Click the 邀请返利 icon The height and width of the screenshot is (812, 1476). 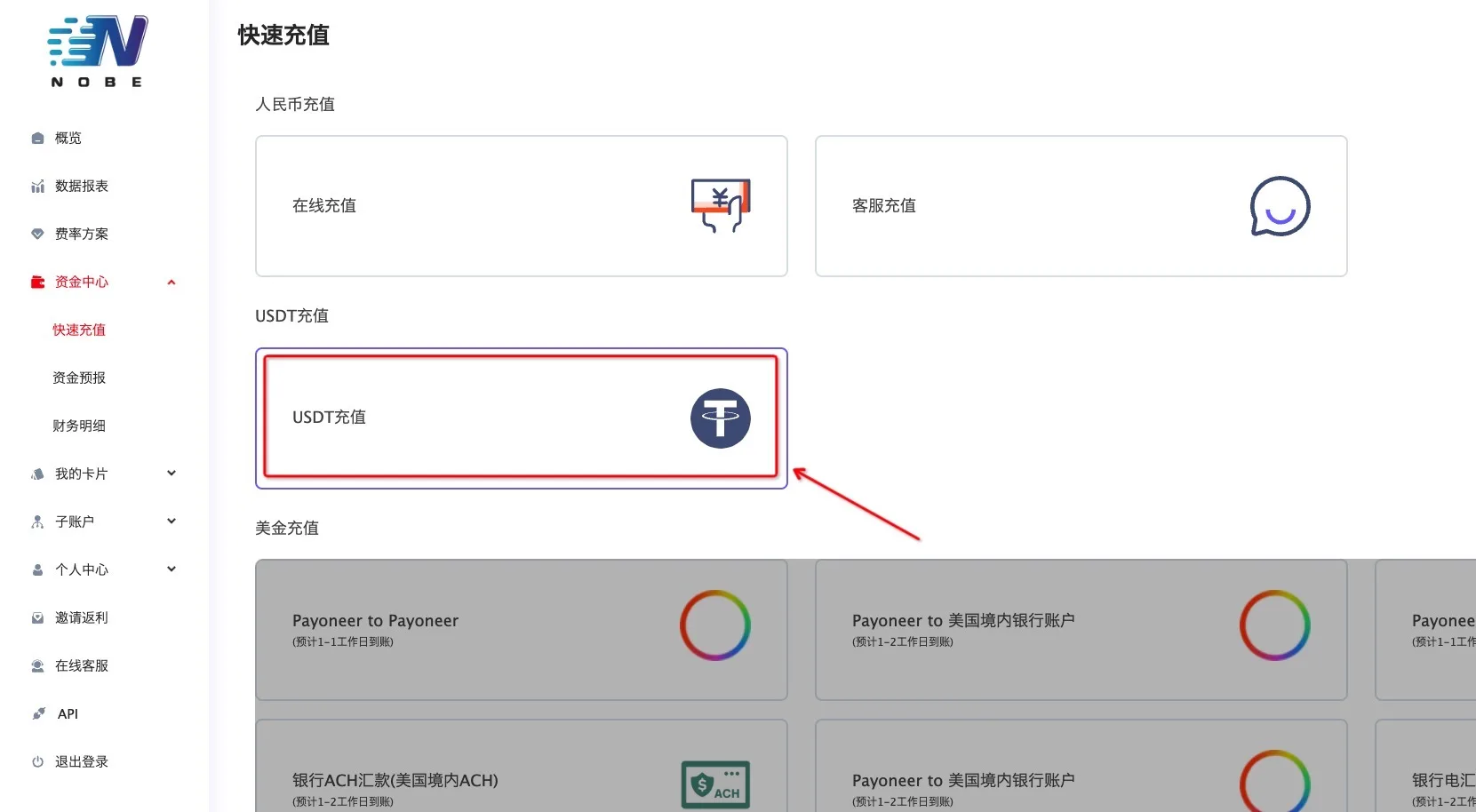[37, 617]
